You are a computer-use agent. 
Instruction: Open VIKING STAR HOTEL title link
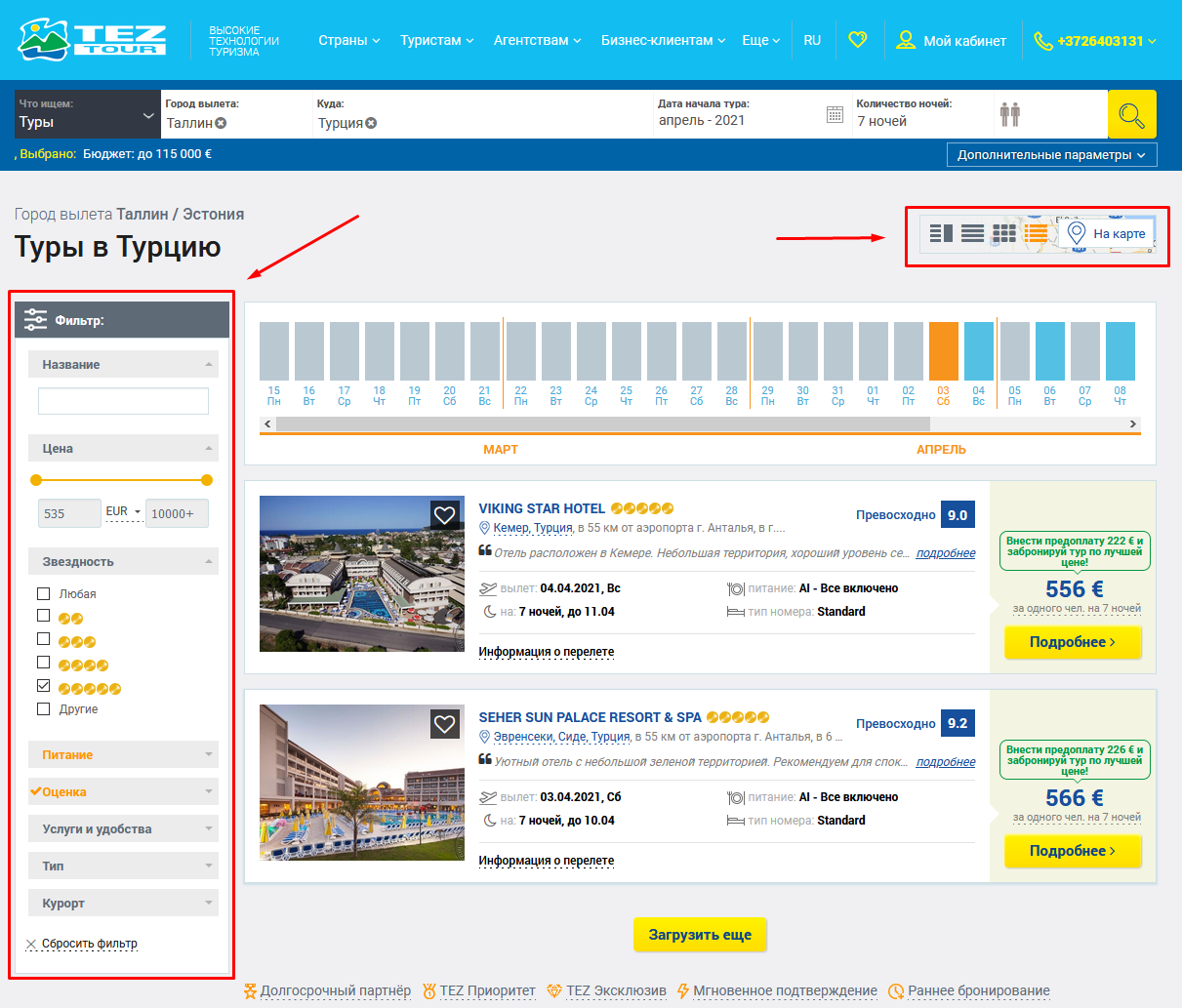point(542,508)
